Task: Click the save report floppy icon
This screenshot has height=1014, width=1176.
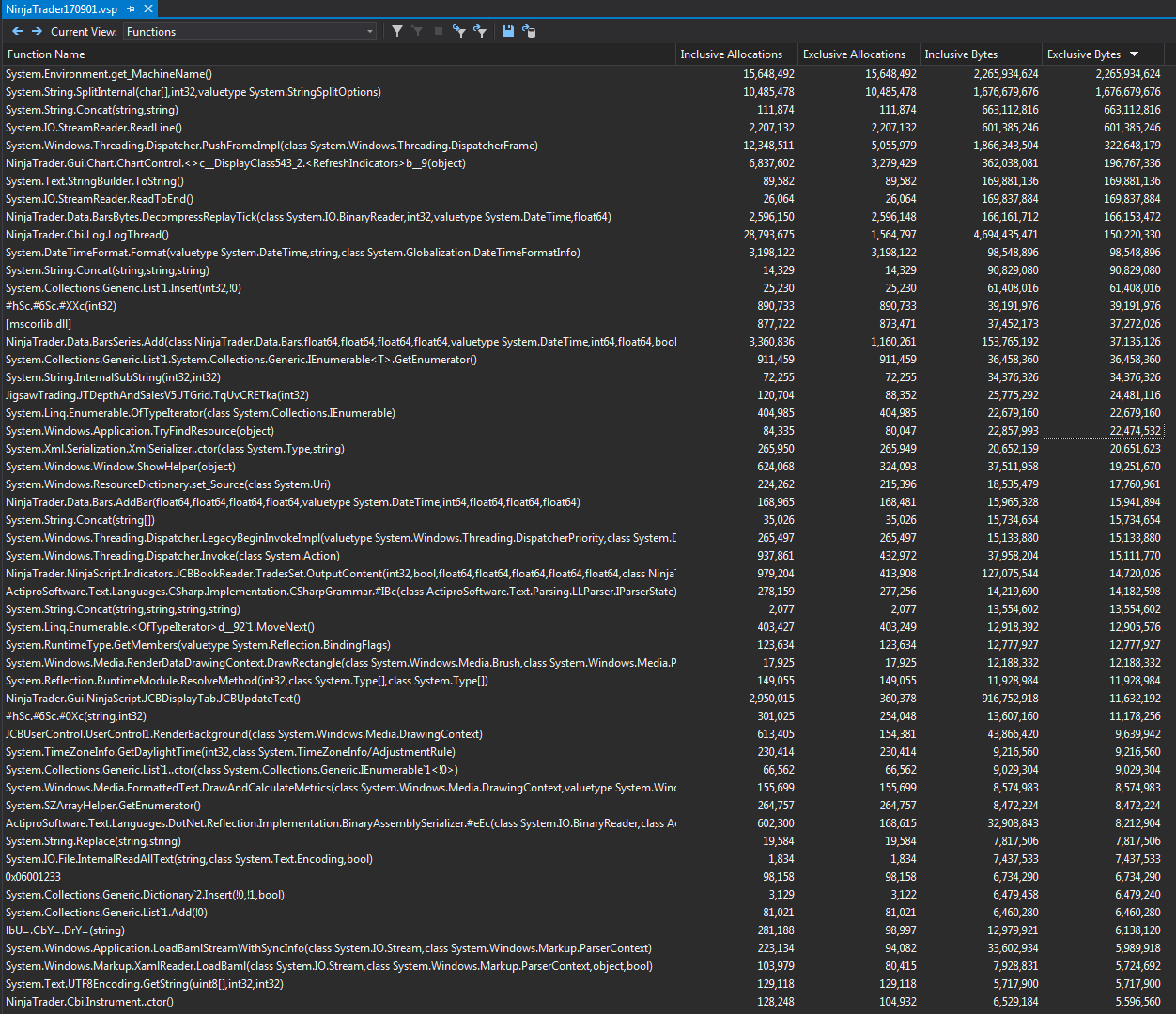Action: [508, 31]
